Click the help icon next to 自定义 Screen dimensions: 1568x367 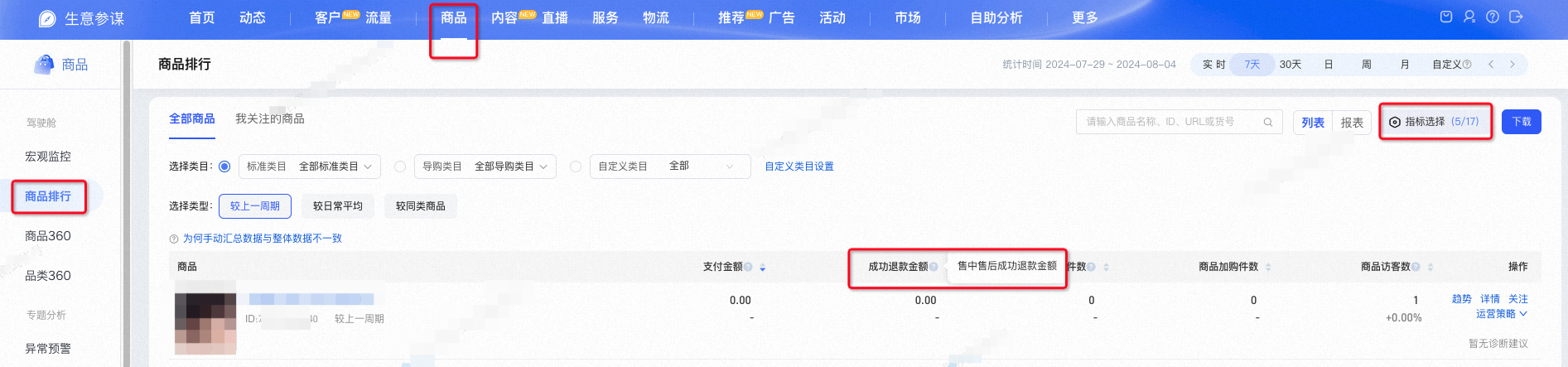1467,65
